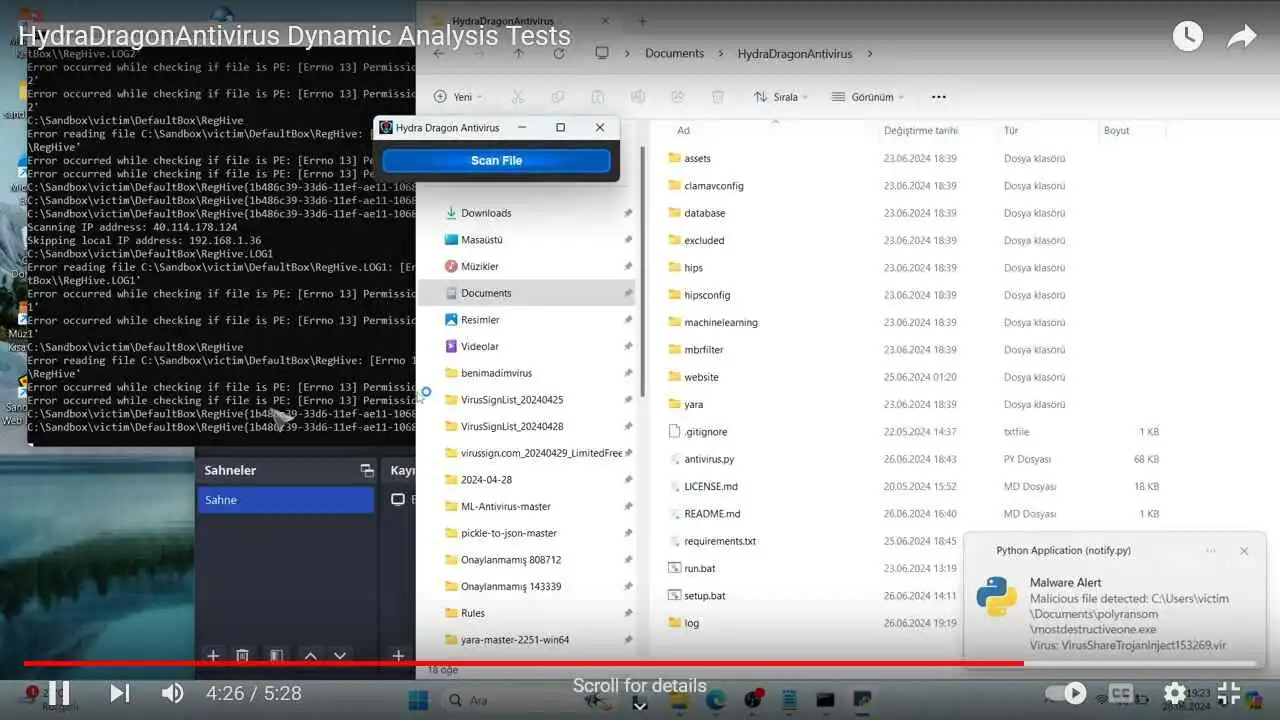Click the Scan File button
Screen dimensions: 1280x720
pos(496,160)
